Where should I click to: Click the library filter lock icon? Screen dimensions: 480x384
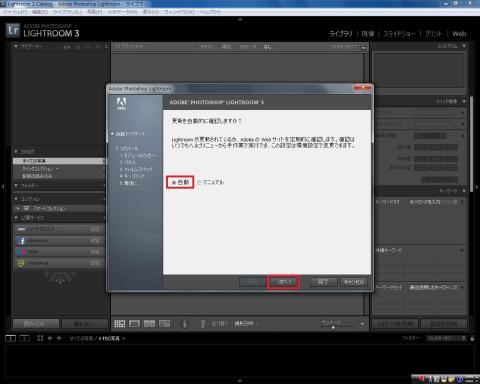pyautogui.click(x=364, y=47)
